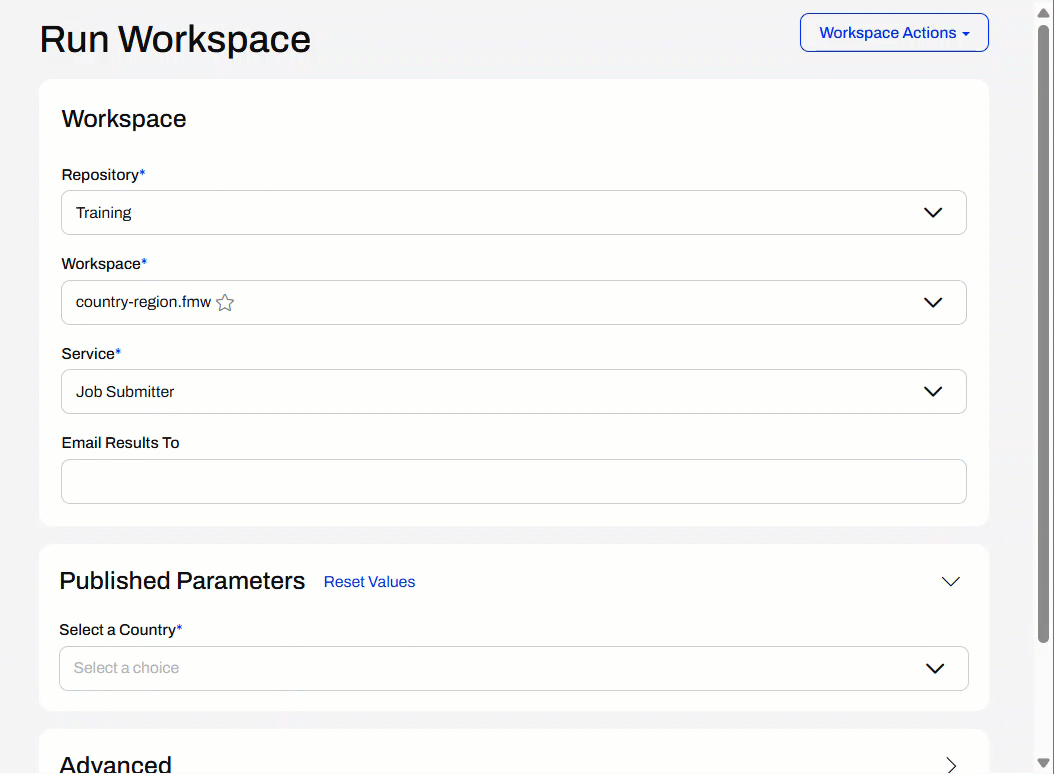Expand the Advanced section arrow

click(950, 764)
